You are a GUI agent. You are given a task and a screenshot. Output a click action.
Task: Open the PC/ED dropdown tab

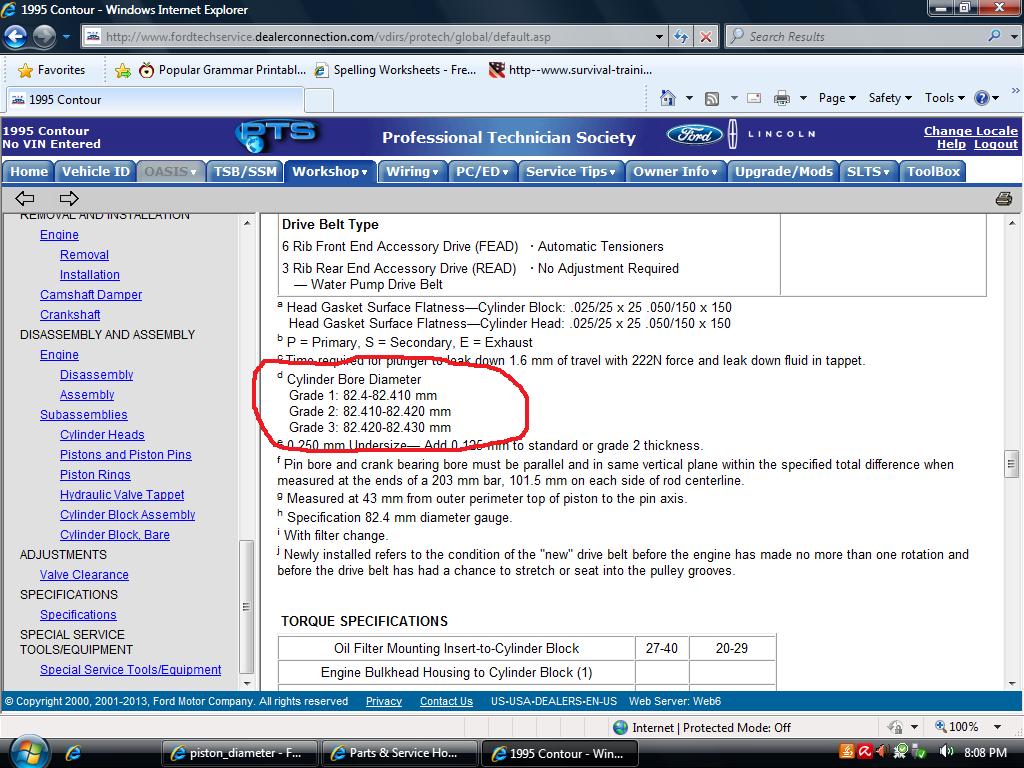point(482,171)
